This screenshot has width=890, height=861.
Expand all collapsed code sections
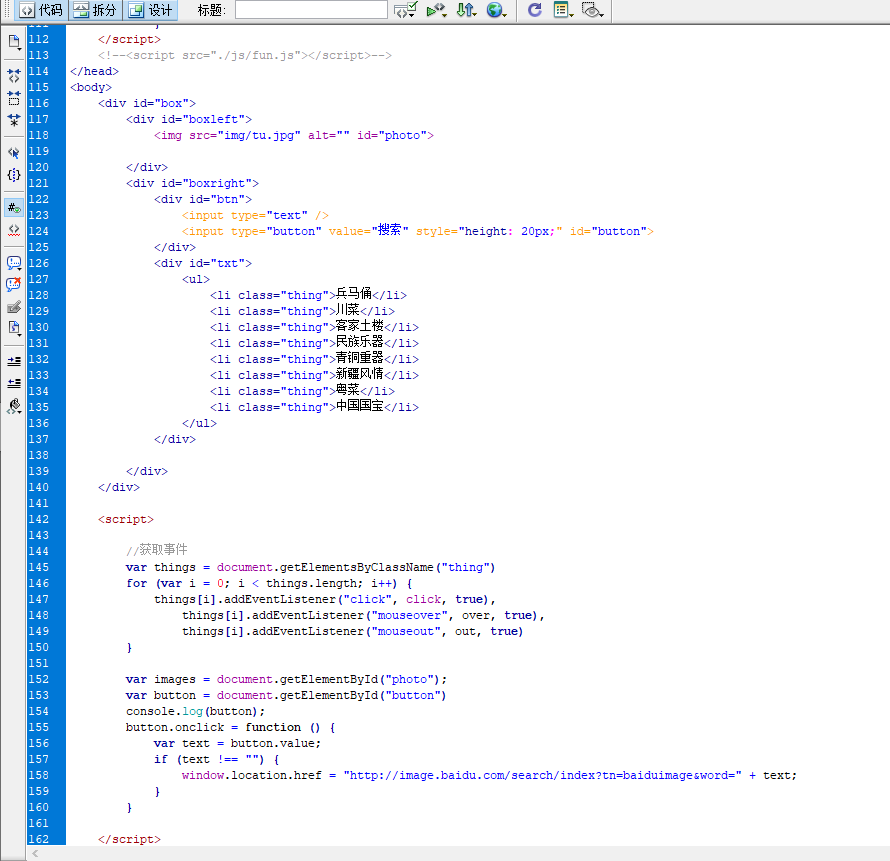pyautogui.click(x=14, y=120)
